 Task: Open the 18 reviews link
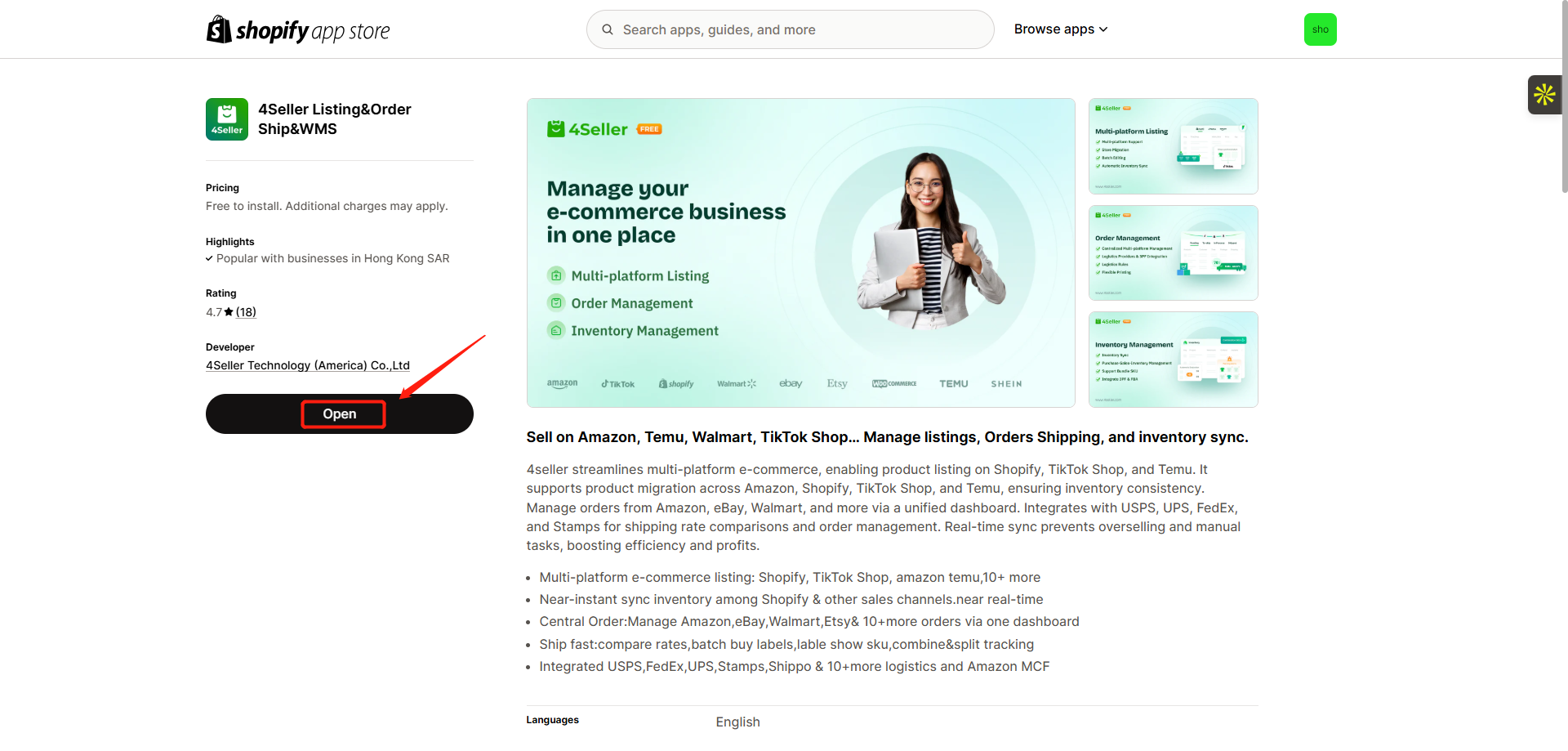click(x=246, y=312)
